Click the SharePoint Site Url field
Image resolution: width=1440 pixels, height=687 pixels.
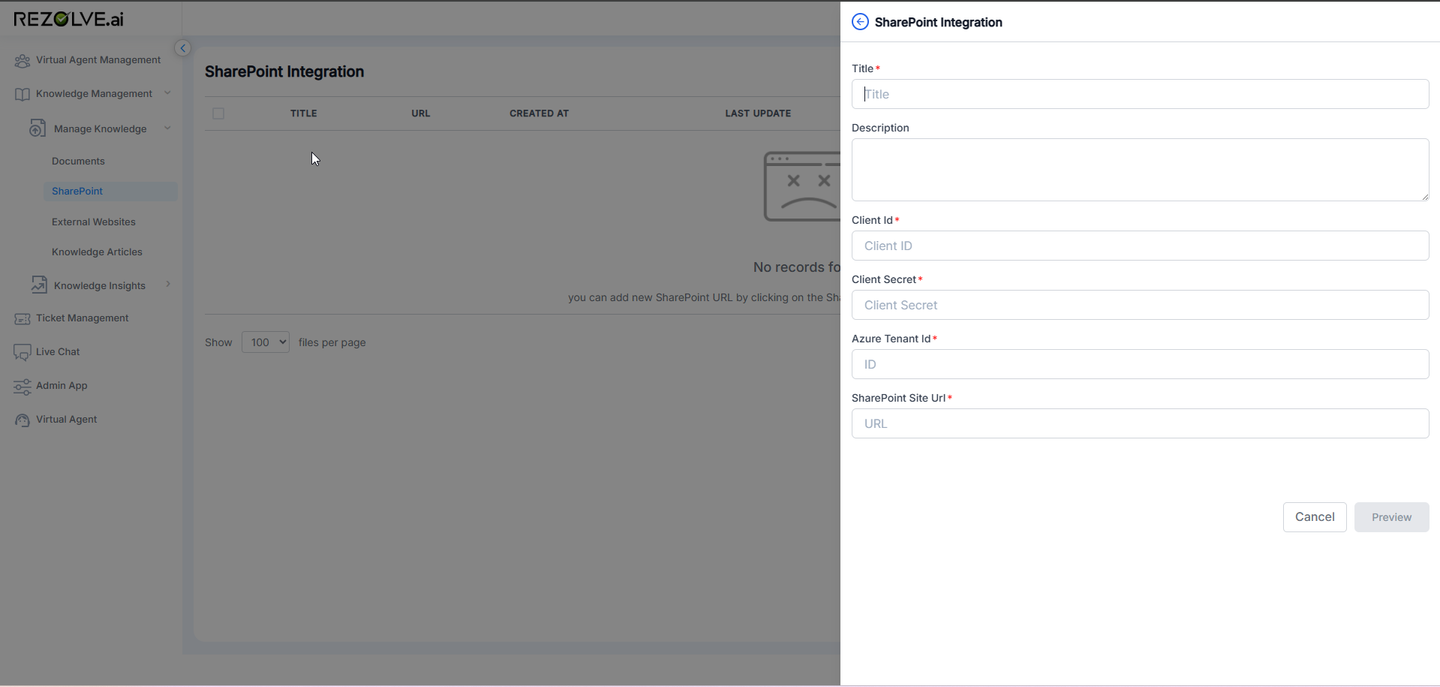click(1140, 423)
